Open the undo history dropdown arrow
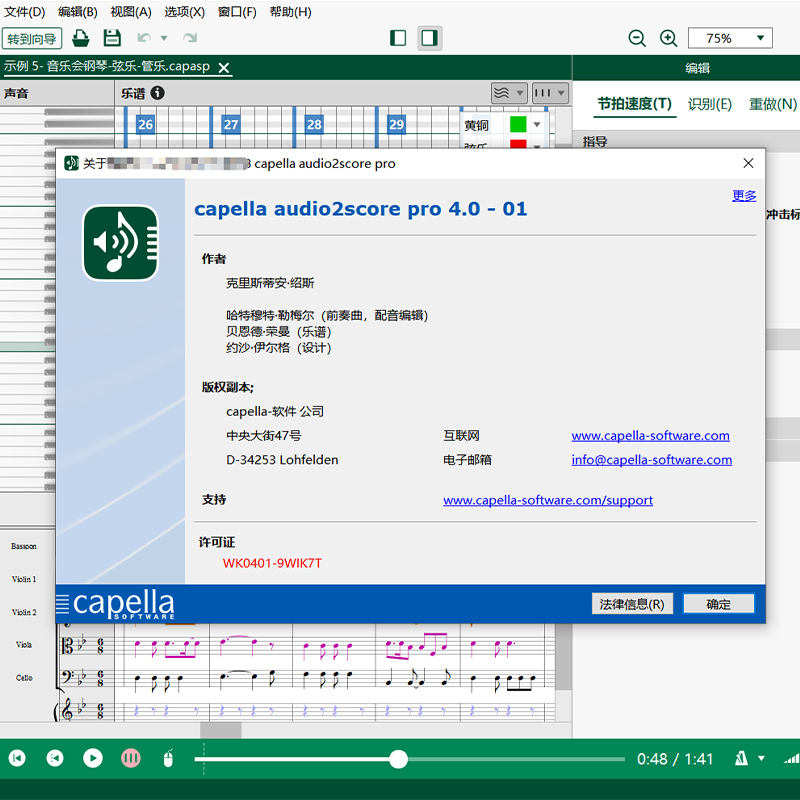The height and width of the screenshot is (800, 800). coord(164,38)
